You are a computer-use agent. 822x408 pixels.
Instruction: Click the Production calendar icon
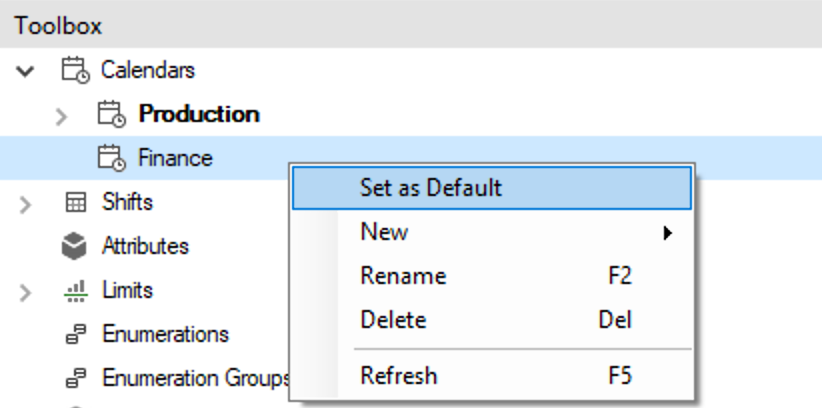(112, 114)
